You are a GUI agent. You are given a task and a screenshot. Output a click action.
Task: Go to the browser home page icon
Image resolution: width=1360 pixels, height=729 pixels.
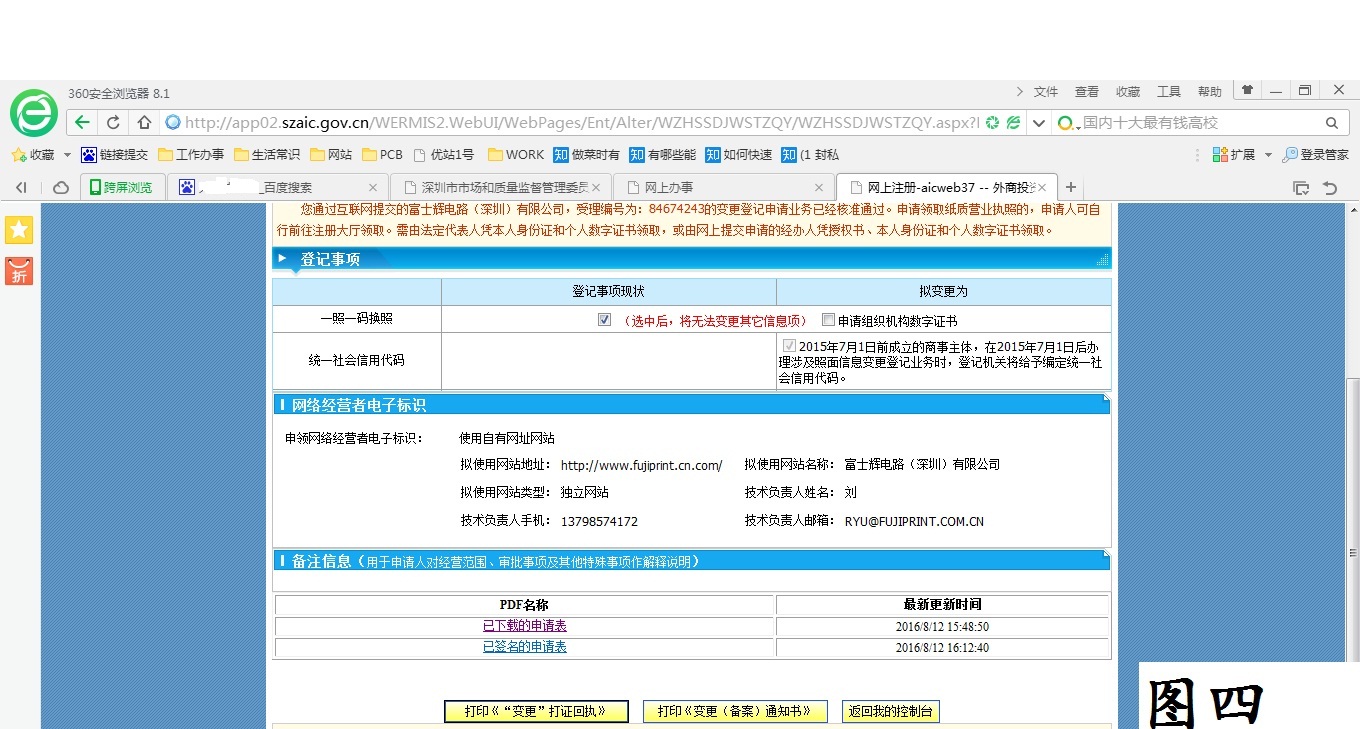point(144,123)
